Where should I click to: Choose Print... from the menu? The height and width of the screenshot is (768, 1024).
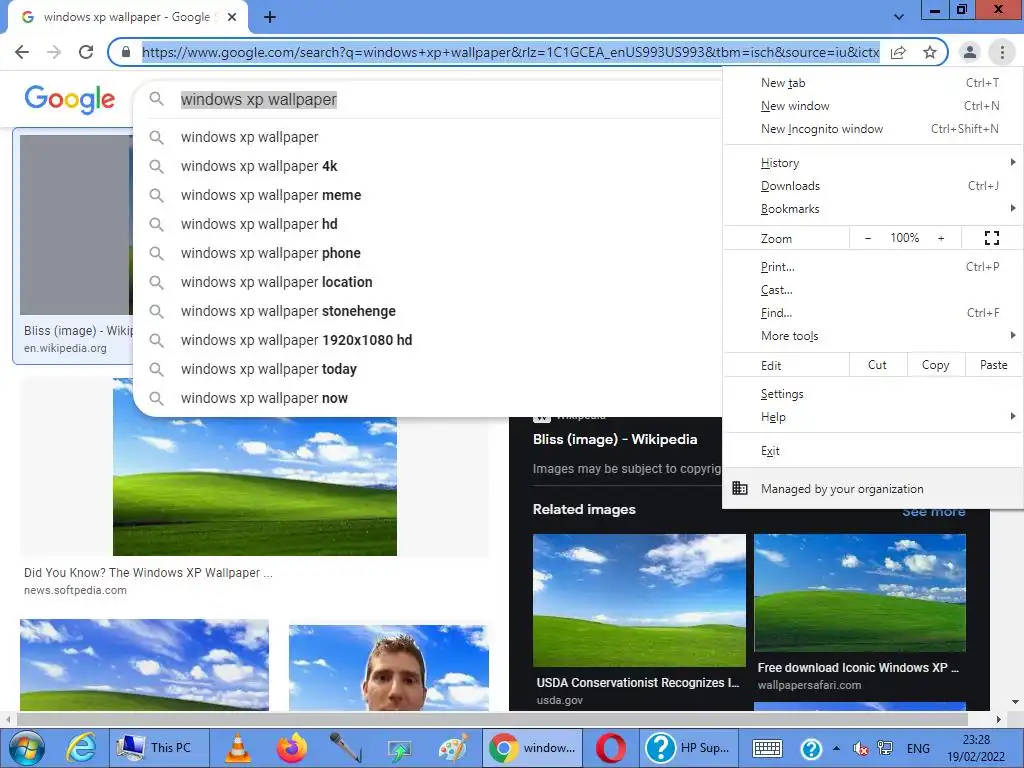pyautogui.click(x=872, y=266)
